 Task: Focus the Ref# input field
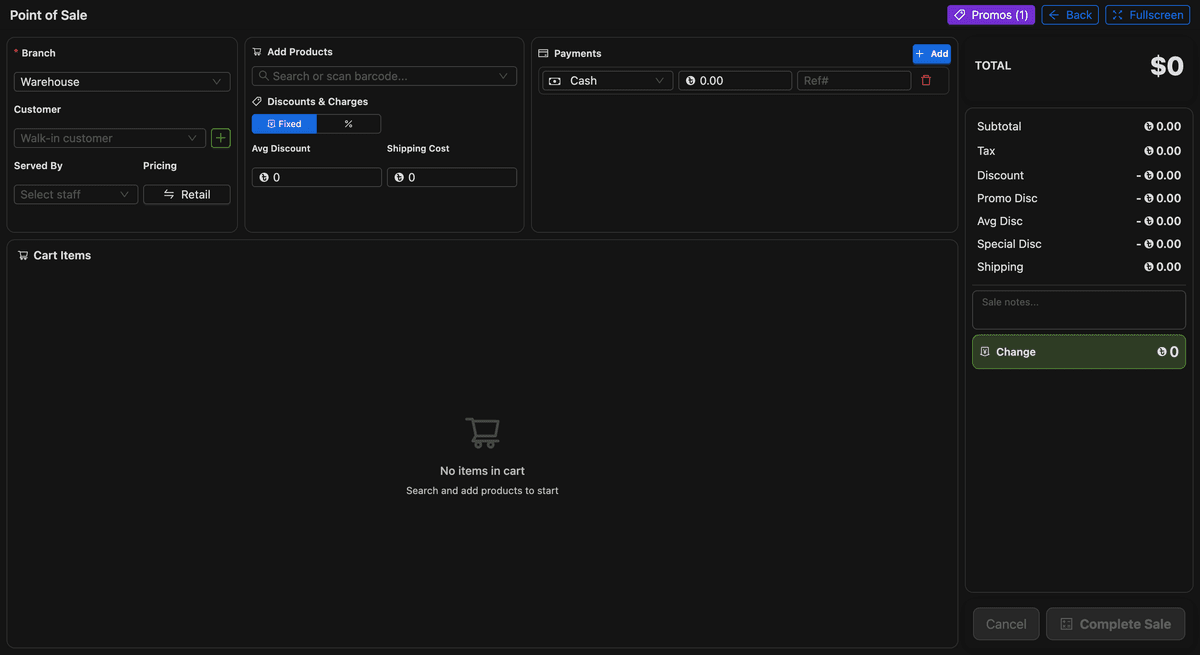click(x=854, y=81)
